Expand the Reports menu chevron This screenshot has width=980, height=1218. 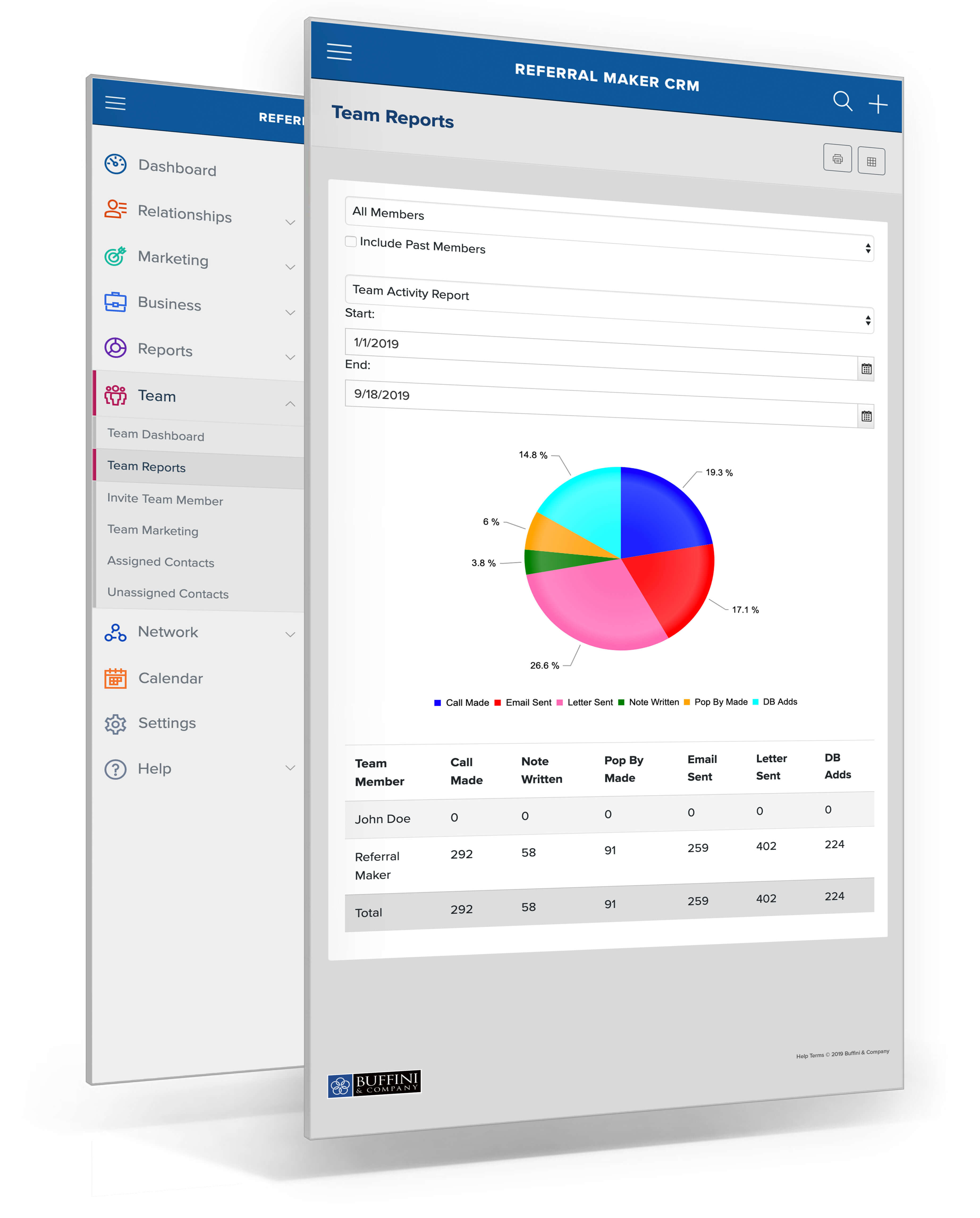(x=290, y=357)
